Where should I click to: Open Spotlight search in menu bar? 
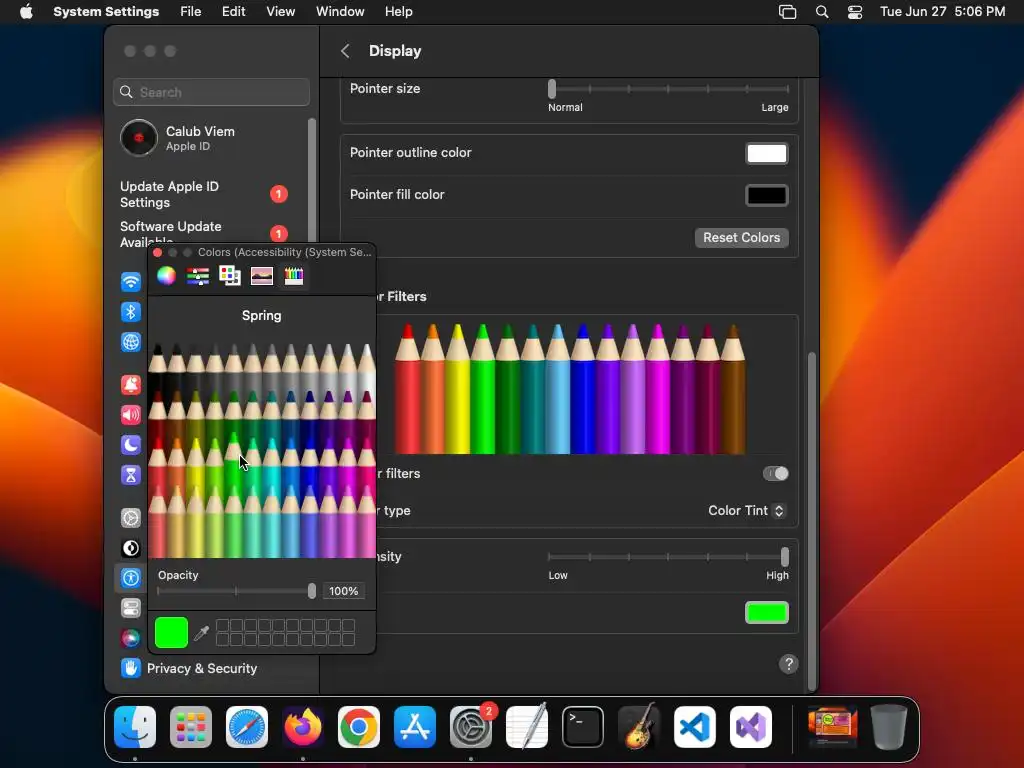point(822,12)
